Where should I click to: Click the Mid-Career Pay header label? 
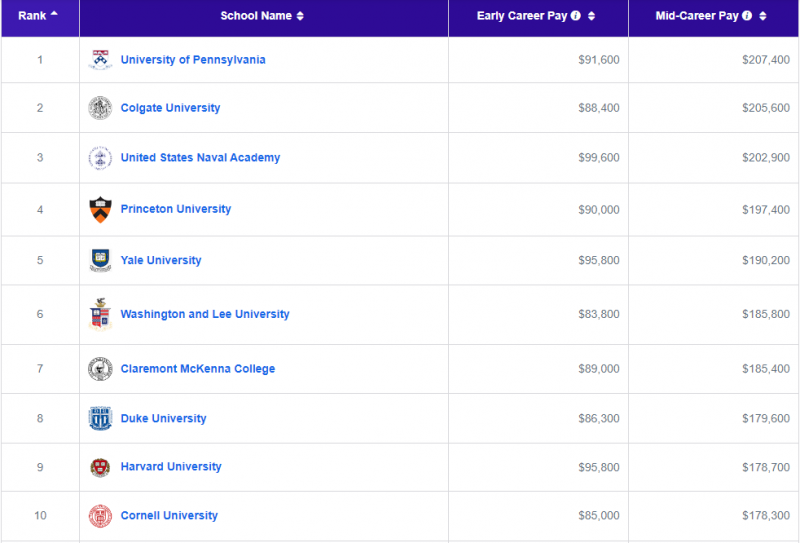[697, 16]
